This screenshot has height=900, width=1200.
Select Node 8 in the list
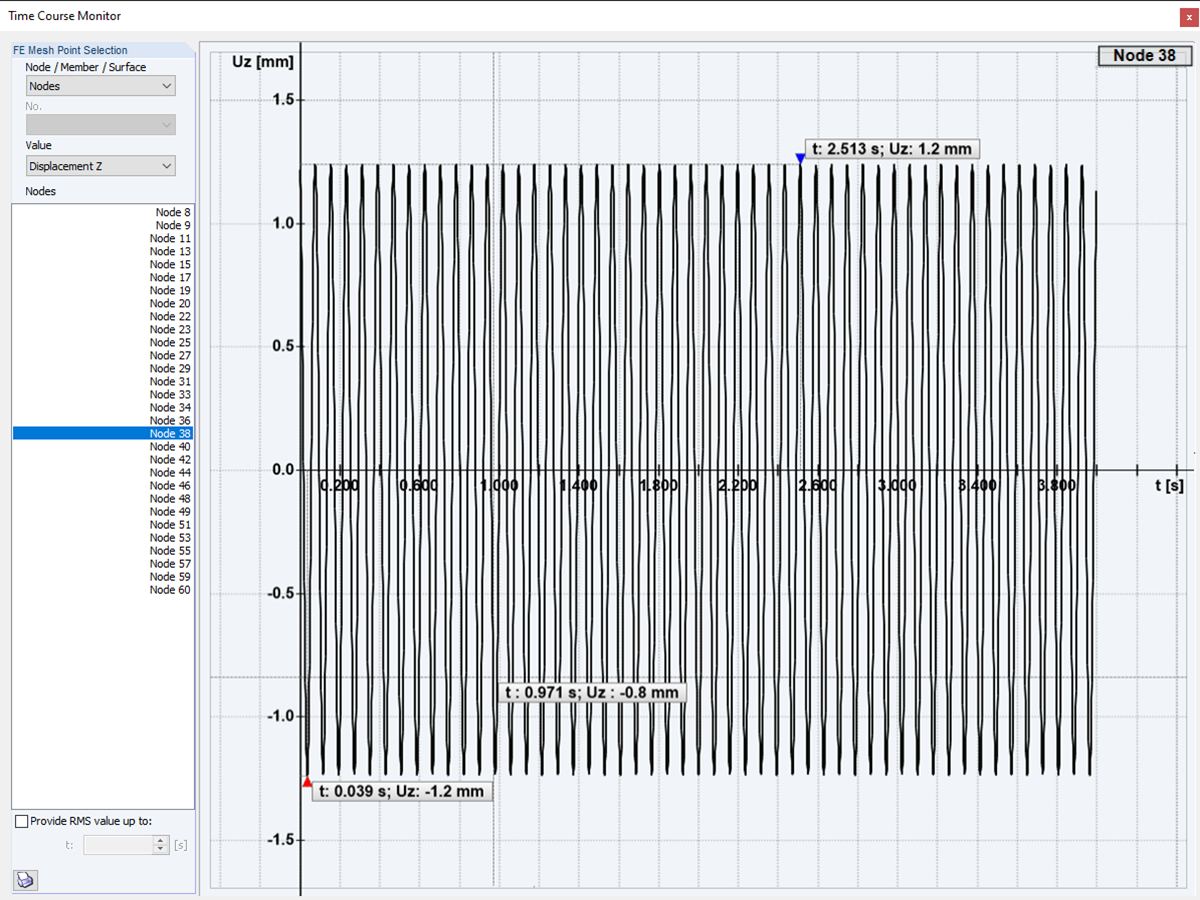[102, 212]
